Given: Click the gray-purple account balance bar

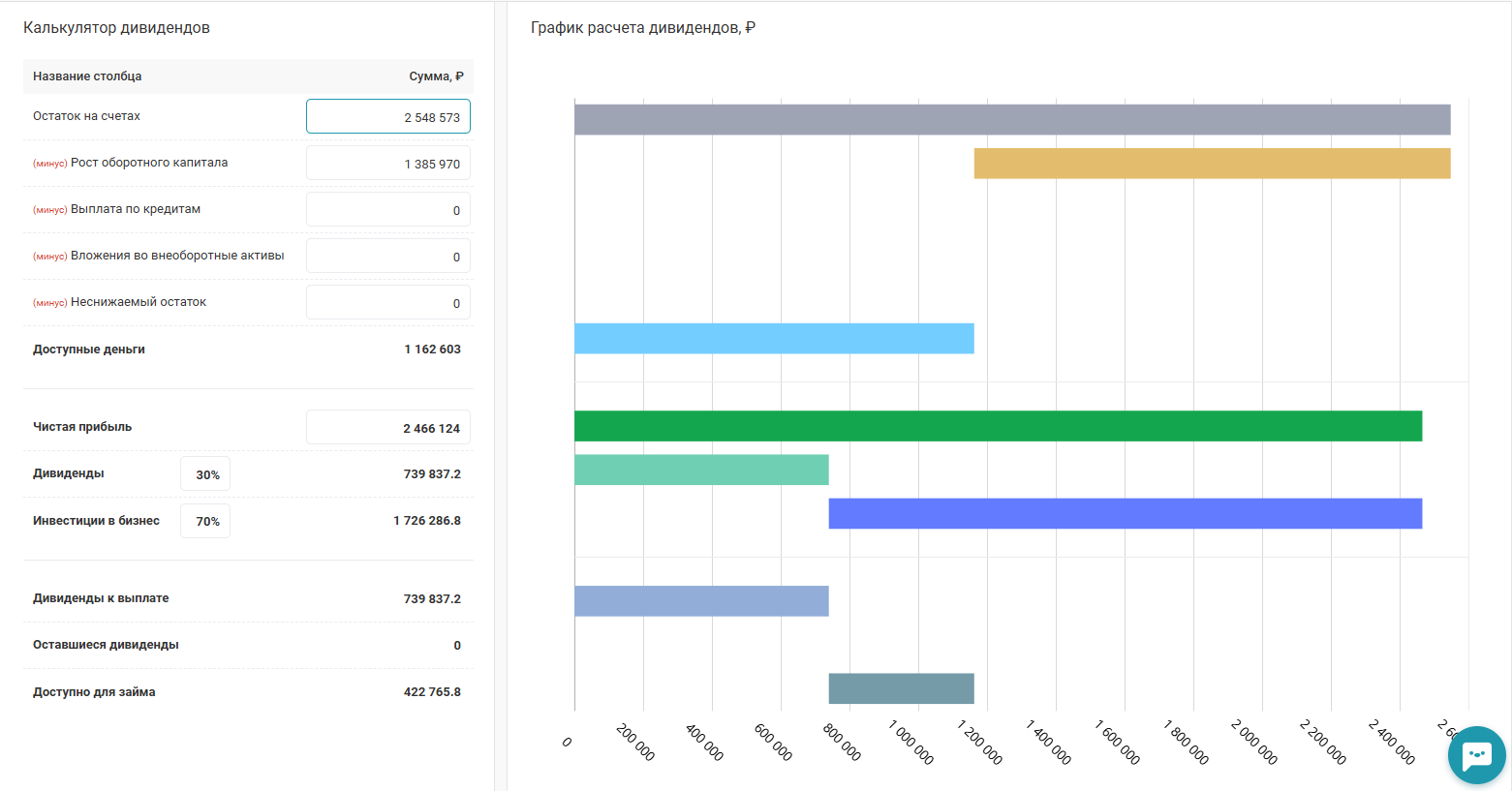Looking at the screenshot, I should pos(1012,119).
